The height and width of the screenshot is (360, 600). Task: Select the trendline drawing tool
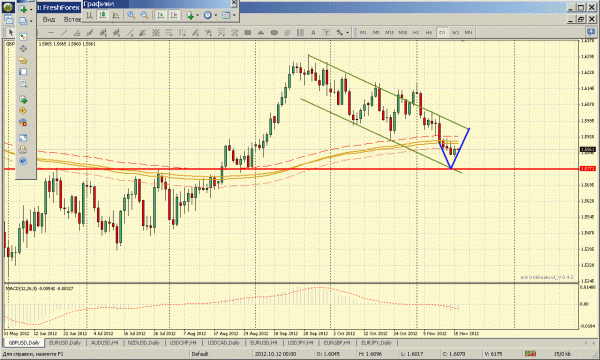pos(64,33)
